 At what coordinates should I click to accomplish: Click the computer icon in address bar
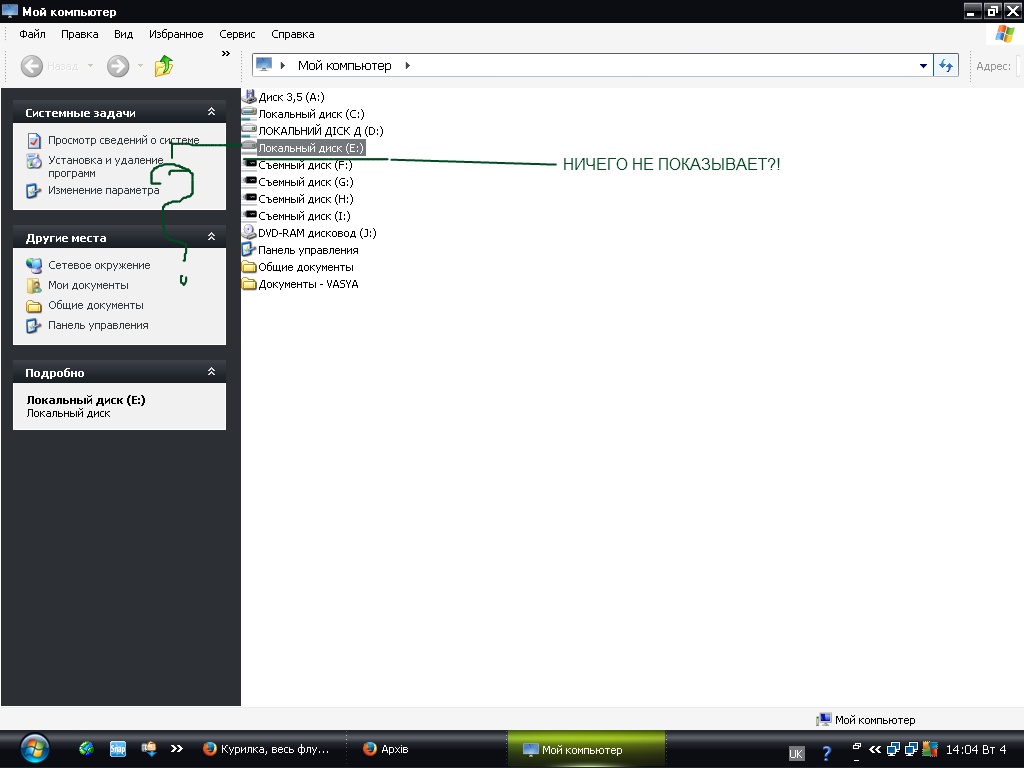click(x=264, y=65)
